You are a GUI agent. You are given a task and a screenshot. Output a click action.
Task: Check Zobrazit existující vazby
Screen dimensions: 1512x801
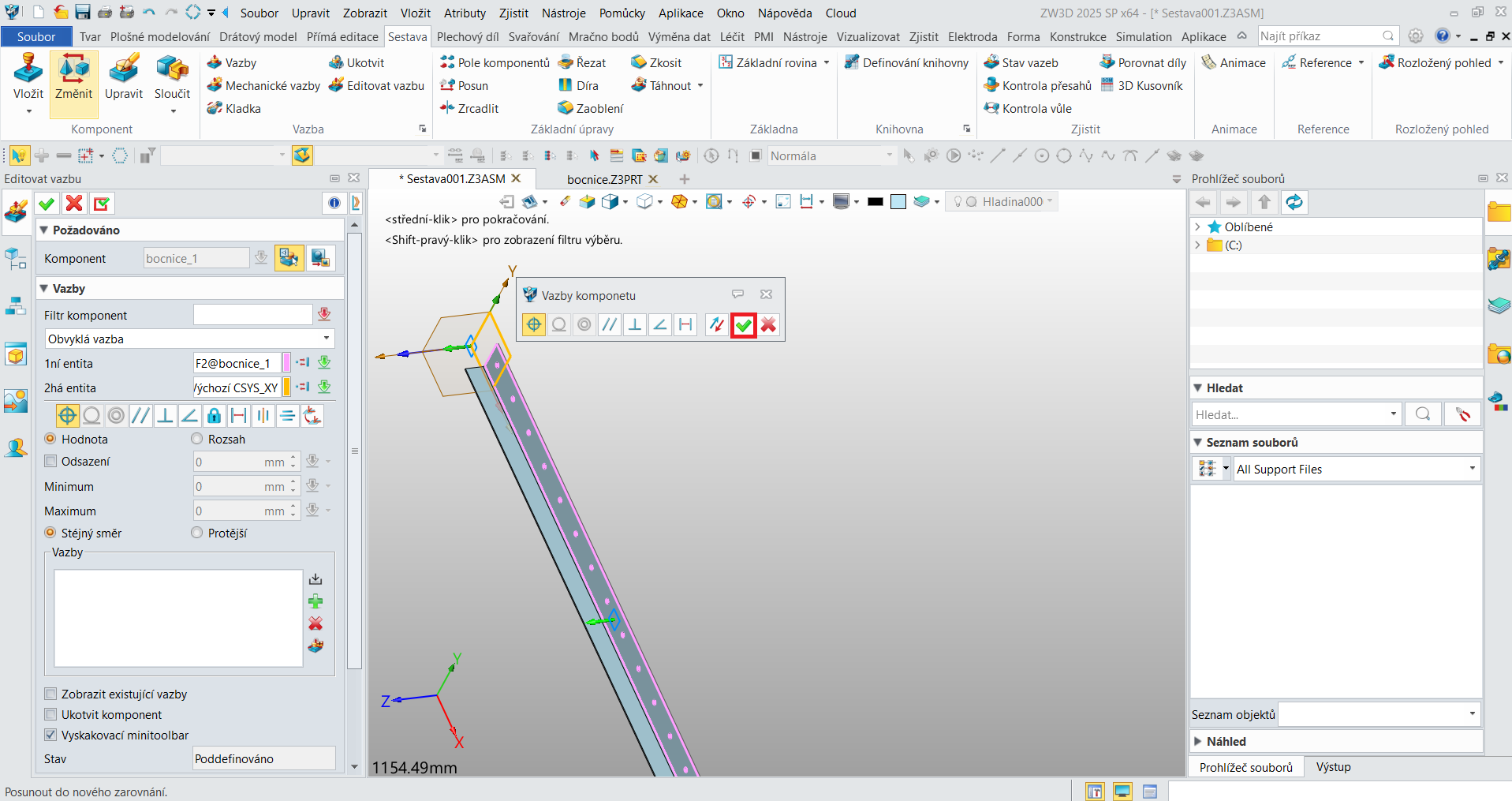click(51, 694)
